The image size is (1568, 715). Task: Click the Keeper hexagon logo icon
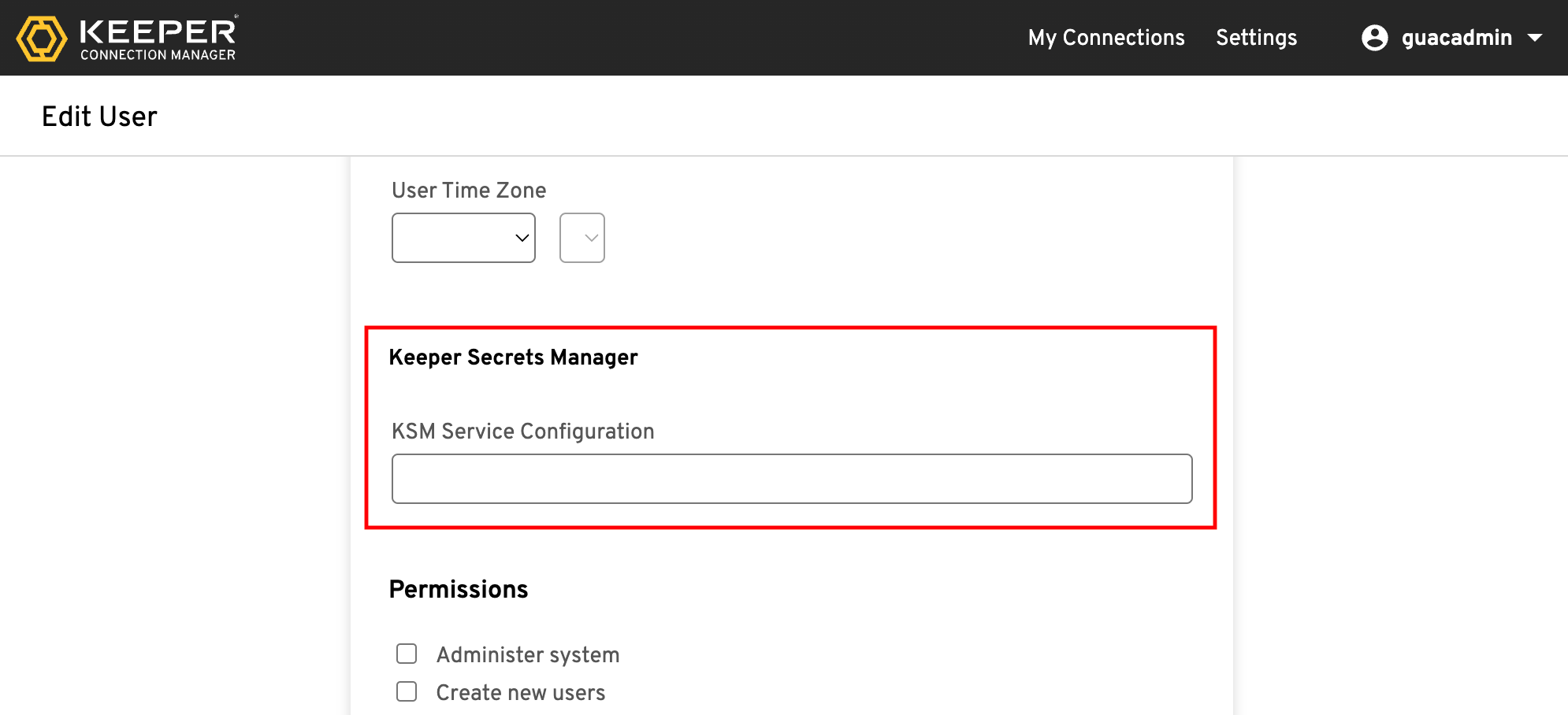(42, 38)
